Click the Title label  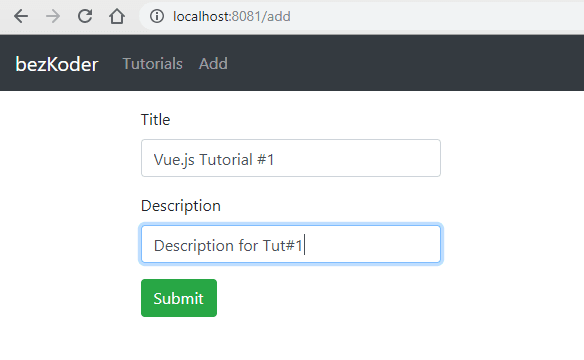155,120
